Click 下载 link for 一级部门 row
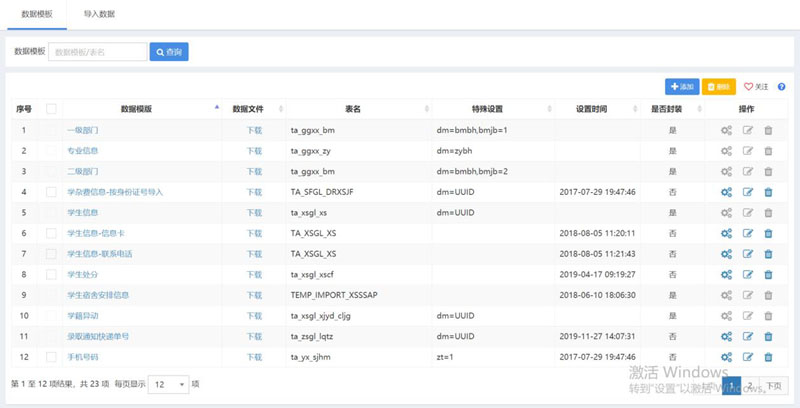The height and width of the screenshot is (408, 800). [254, 130]
